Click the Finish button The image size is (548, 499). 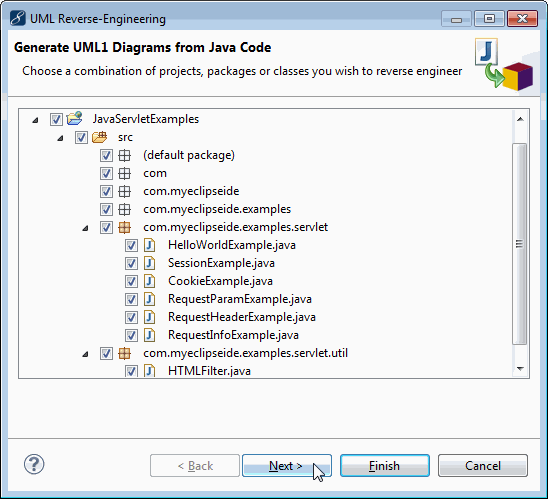[x=385, y=465]
